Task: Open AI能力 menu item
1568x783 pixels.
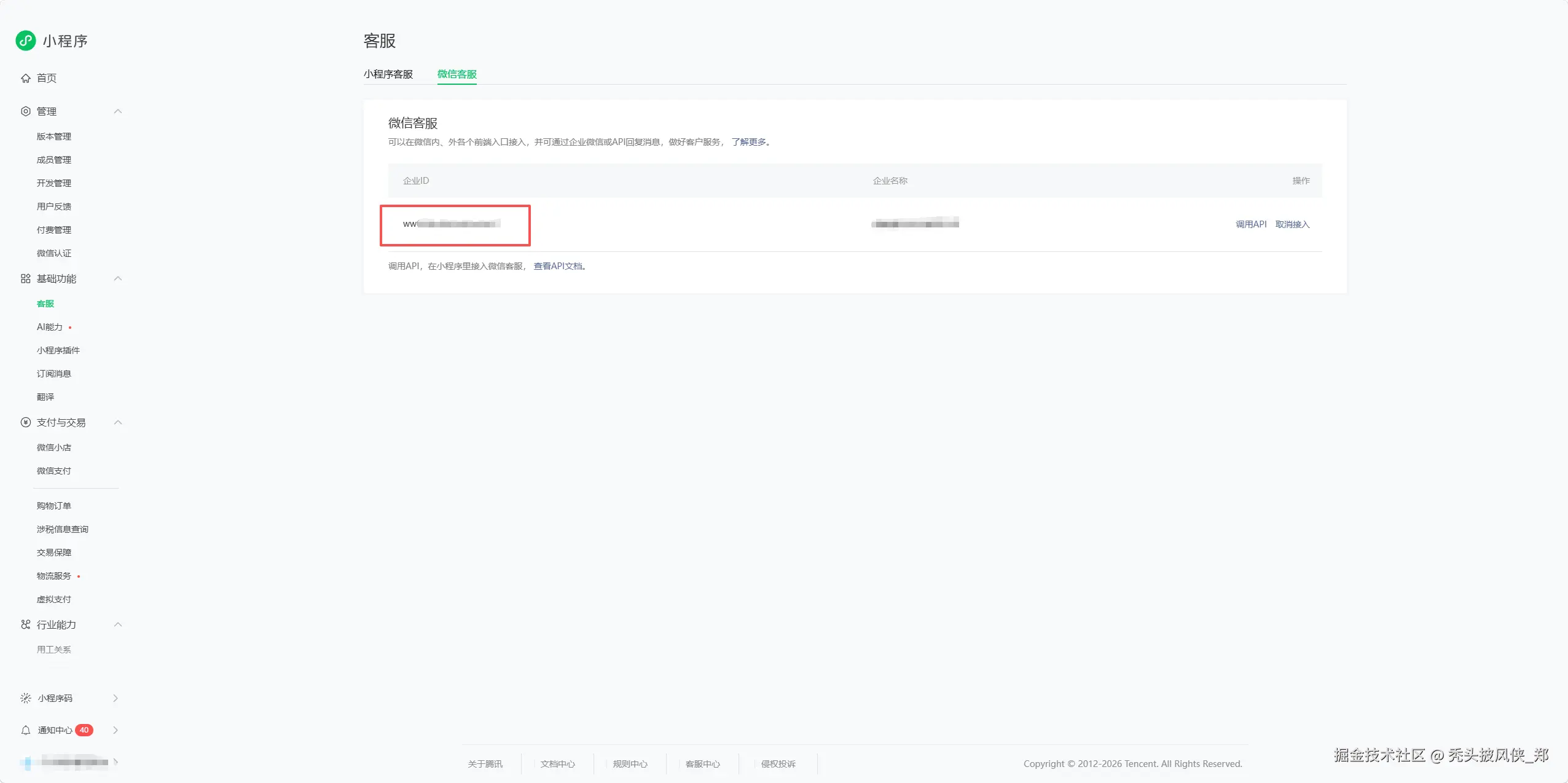Action: pyautogui.click(x=50, y=327)
